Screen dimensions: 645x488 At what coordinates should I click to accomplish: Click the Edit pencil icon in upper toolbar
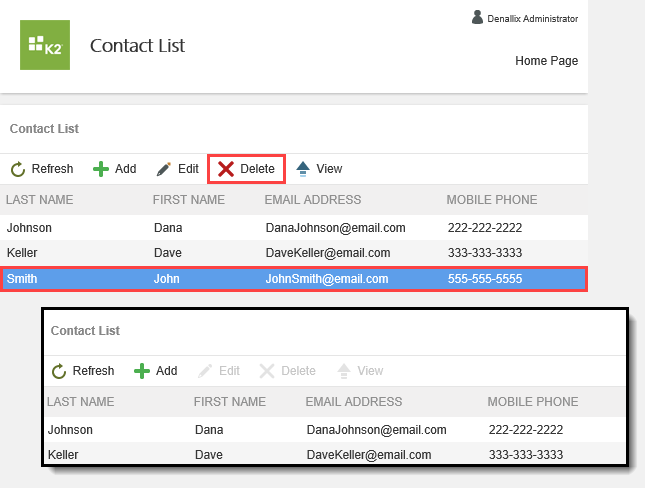click(163, 169)
